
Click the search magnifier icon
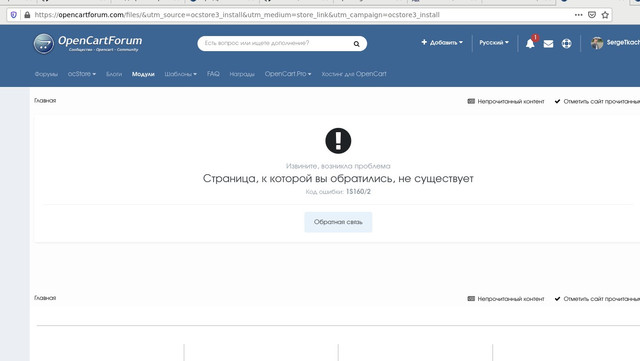[356, 44]
